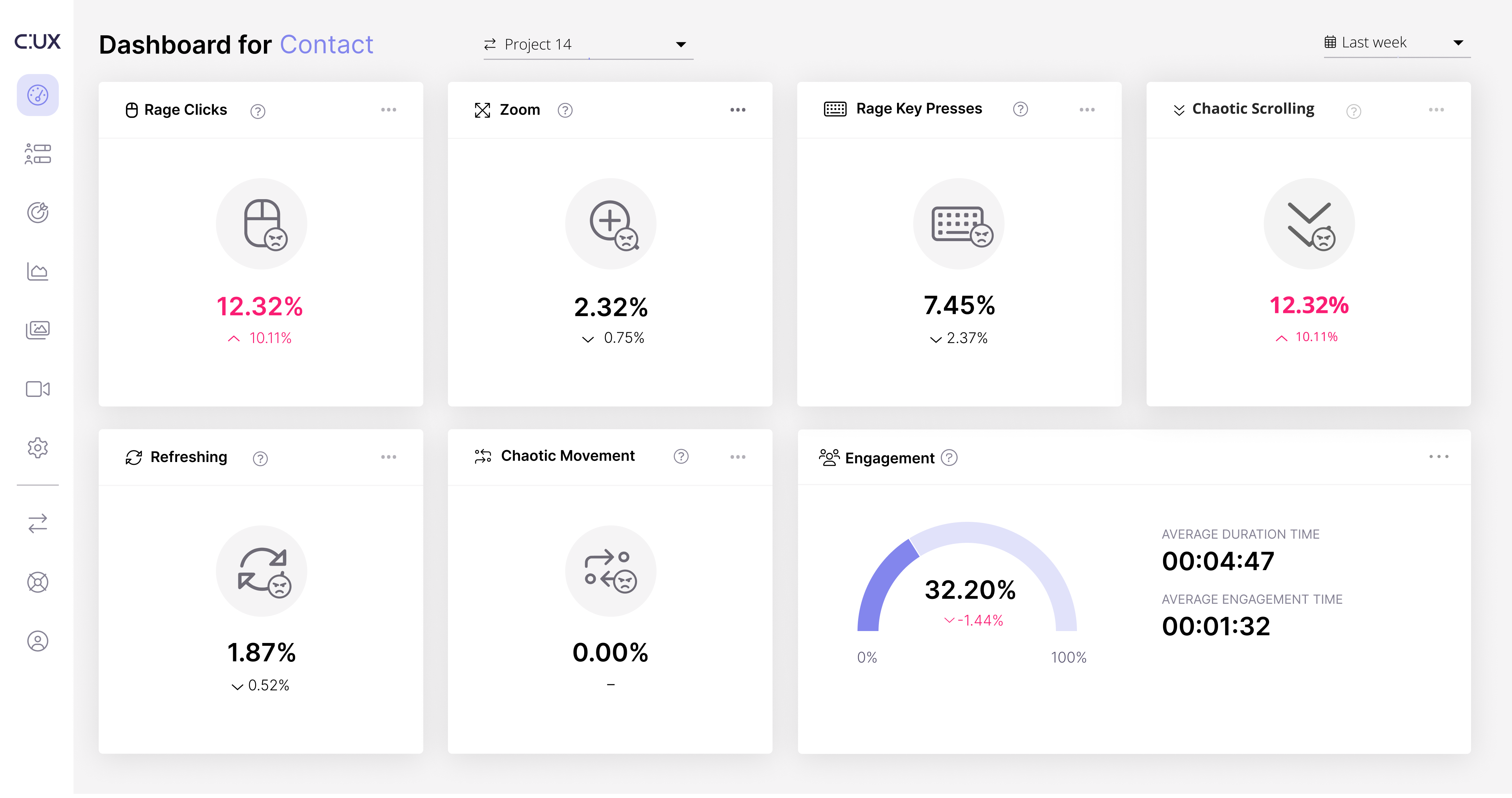Open the dashboard gauge sidebar icon
Image resolution: width=1512 pixels, height=798 pixels.
pos(37,95)
